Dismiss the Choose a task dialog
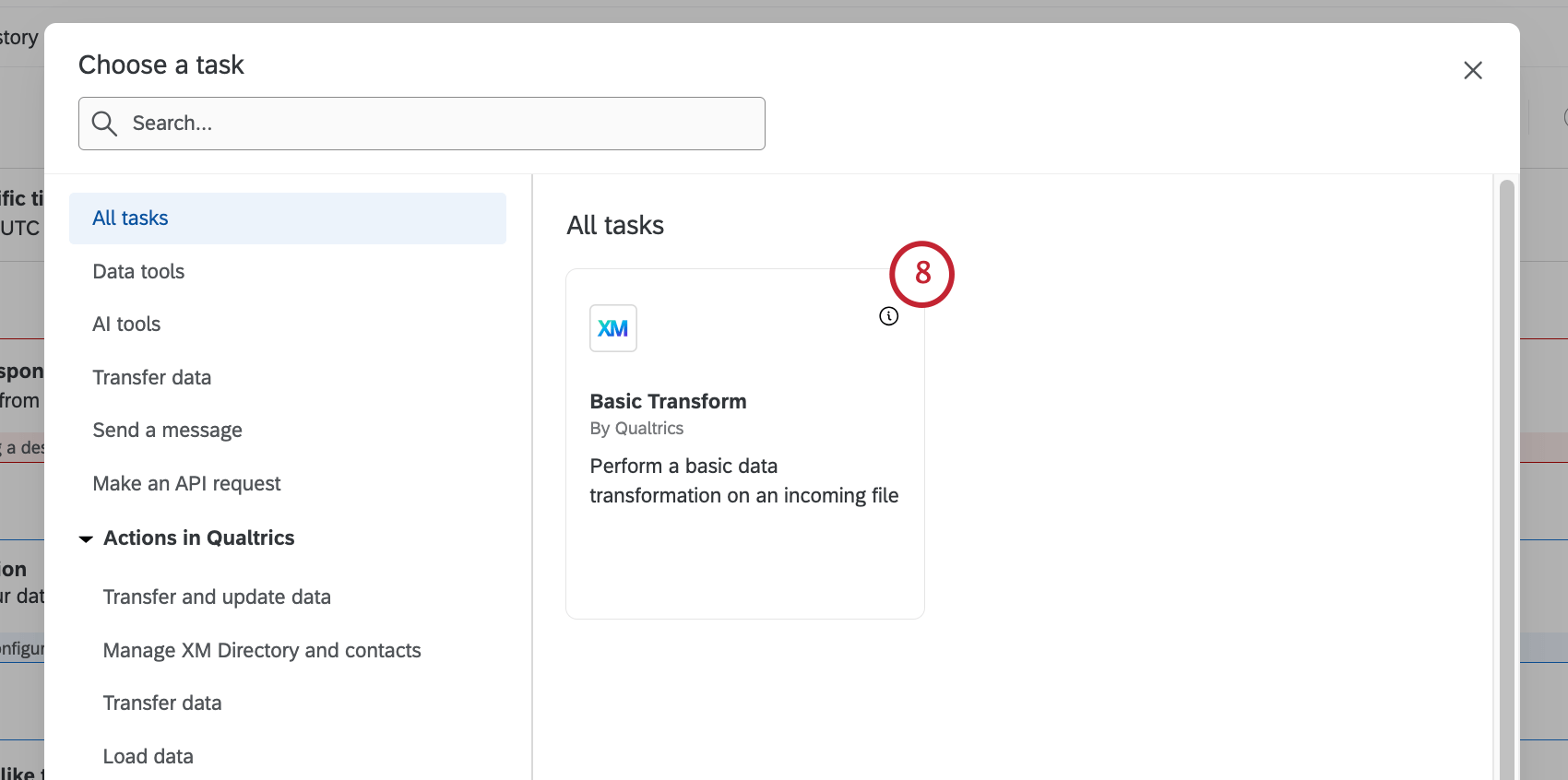The image size is (1568, 780). tap(1473, 70)
